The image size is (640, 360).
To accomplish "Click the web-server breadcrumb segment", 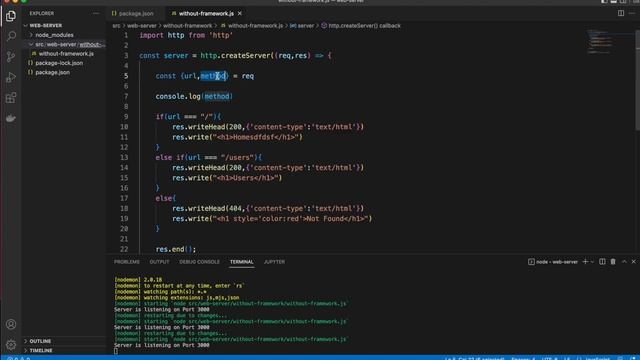I will (141, 26).
